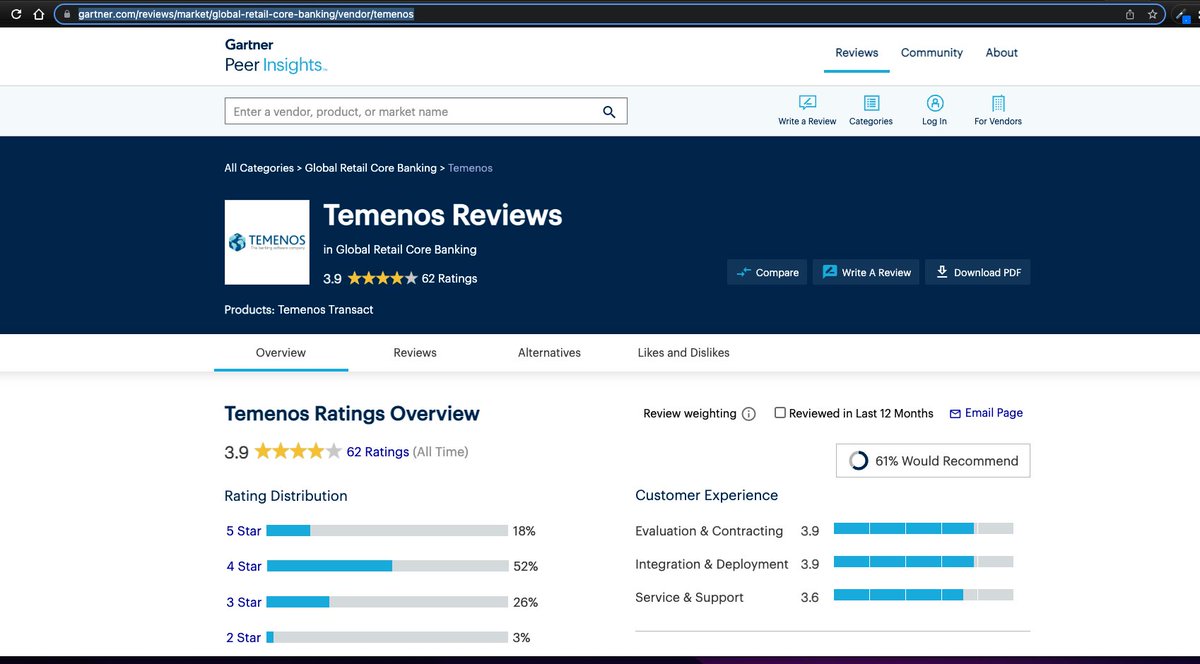This screenshot has height=664, width=1200.
Task: Enable Reviewed in Last 12 Months checkbox
Action: click(x=780, y=413)
